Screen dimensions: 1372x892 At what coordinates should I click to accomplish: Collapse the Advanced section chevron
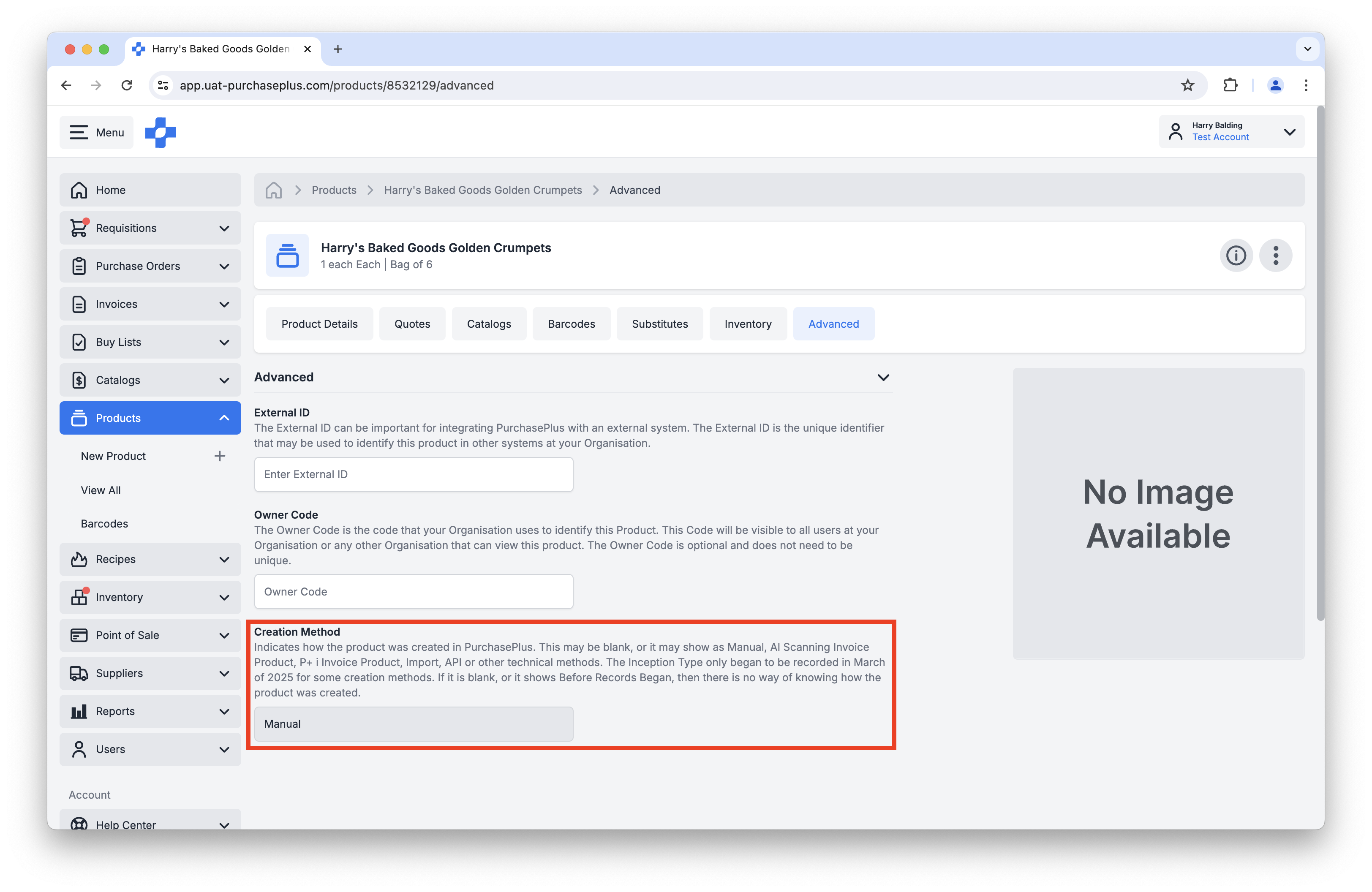[882, 378]
